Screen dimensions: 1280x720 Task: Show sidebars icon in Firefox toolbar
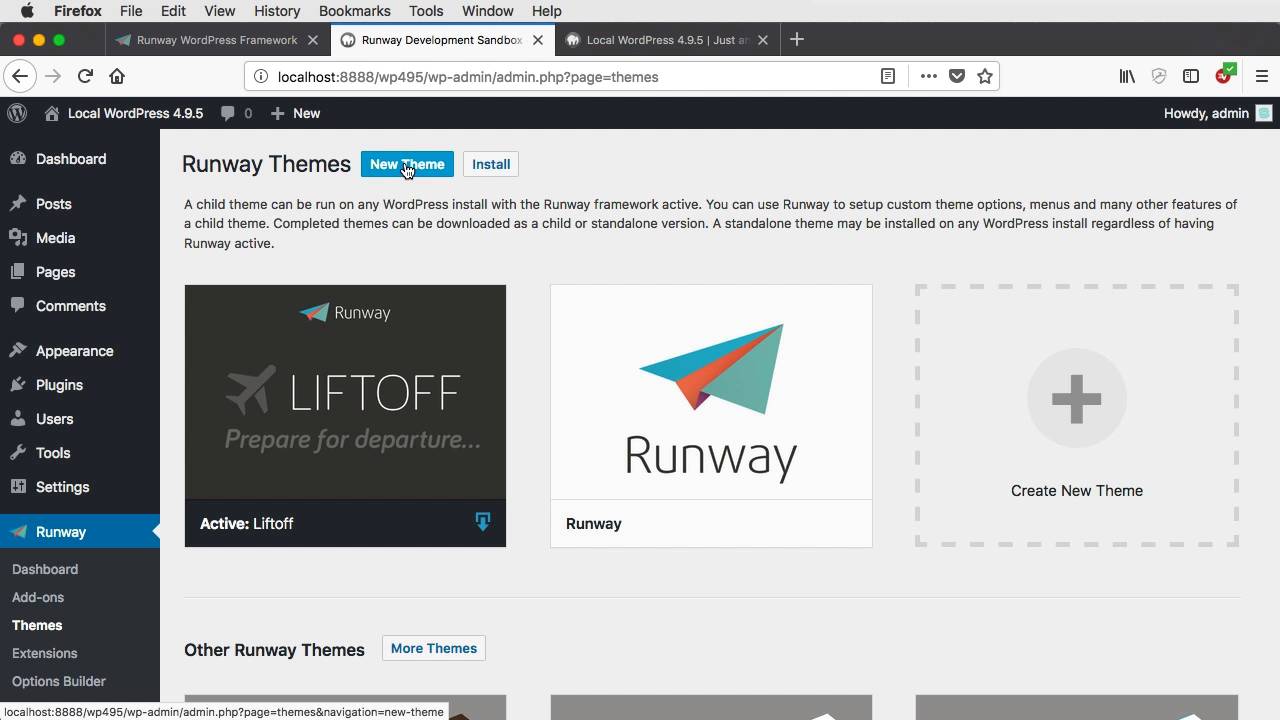[x=1191, y=76]
